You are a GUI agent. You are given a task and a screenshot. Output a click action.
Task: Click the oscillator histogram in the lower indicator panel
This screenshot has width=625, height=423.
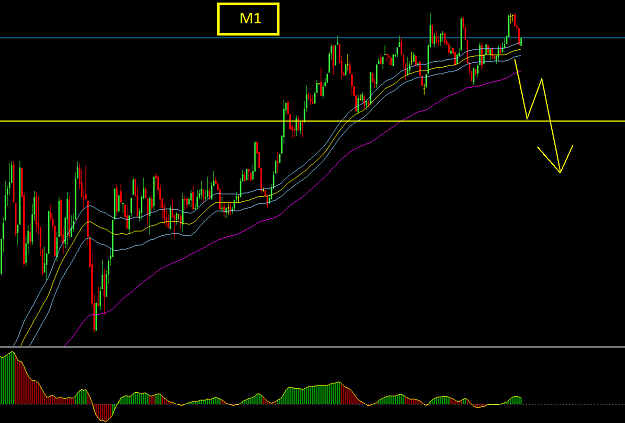[x=261, y=387]
